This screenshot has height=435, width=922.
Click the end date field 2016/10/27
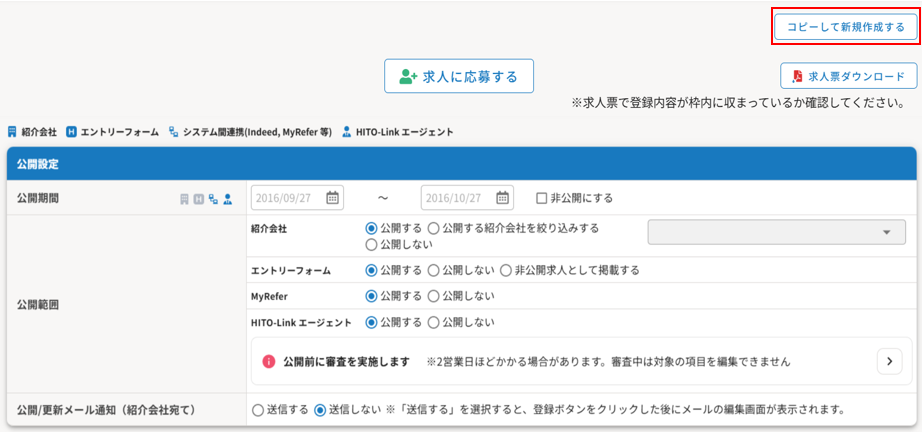pos(457,198)
